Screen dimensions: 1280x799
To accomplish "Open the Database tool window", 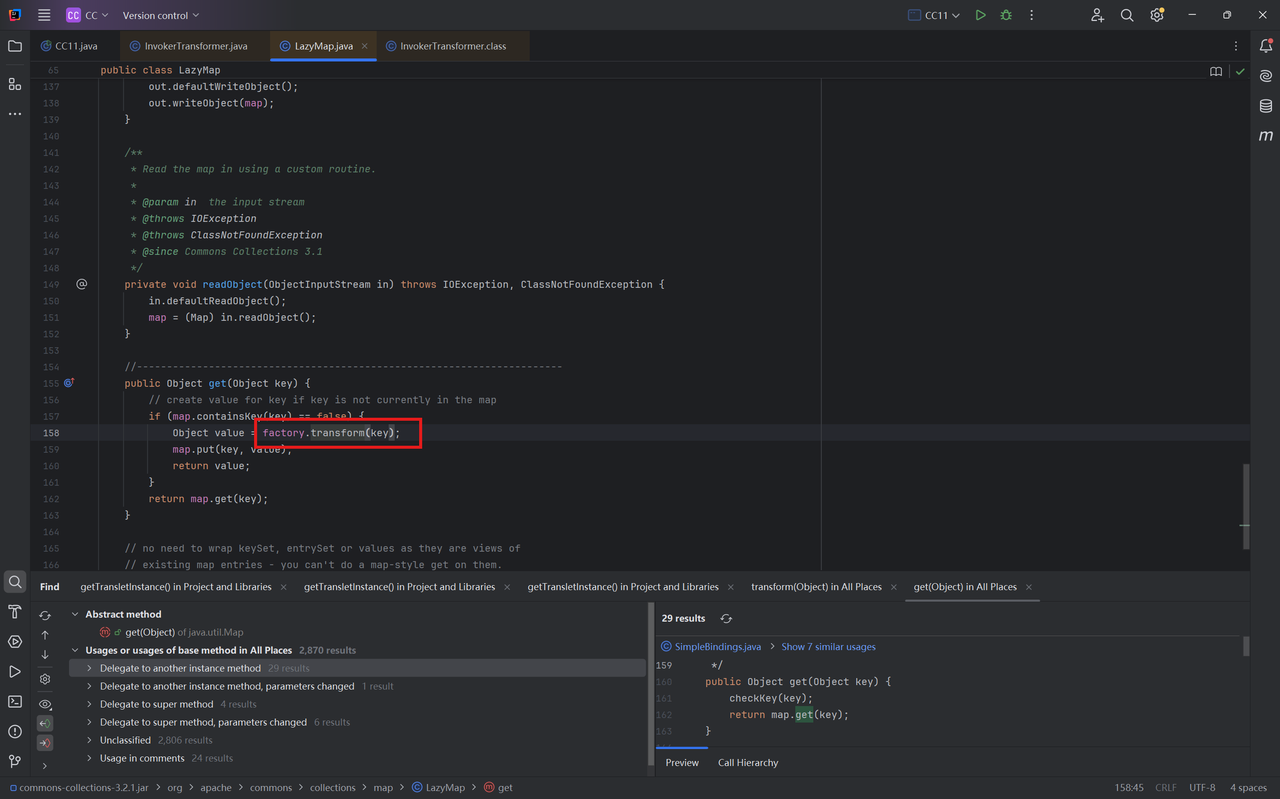I will (x=1265, y=106).
